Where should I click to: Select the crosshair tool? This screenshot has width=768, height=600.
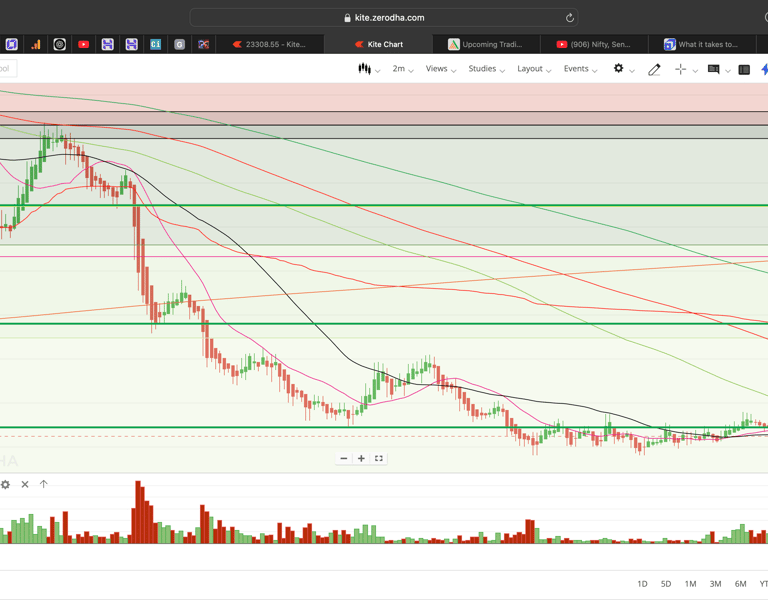tap(680, 70)
